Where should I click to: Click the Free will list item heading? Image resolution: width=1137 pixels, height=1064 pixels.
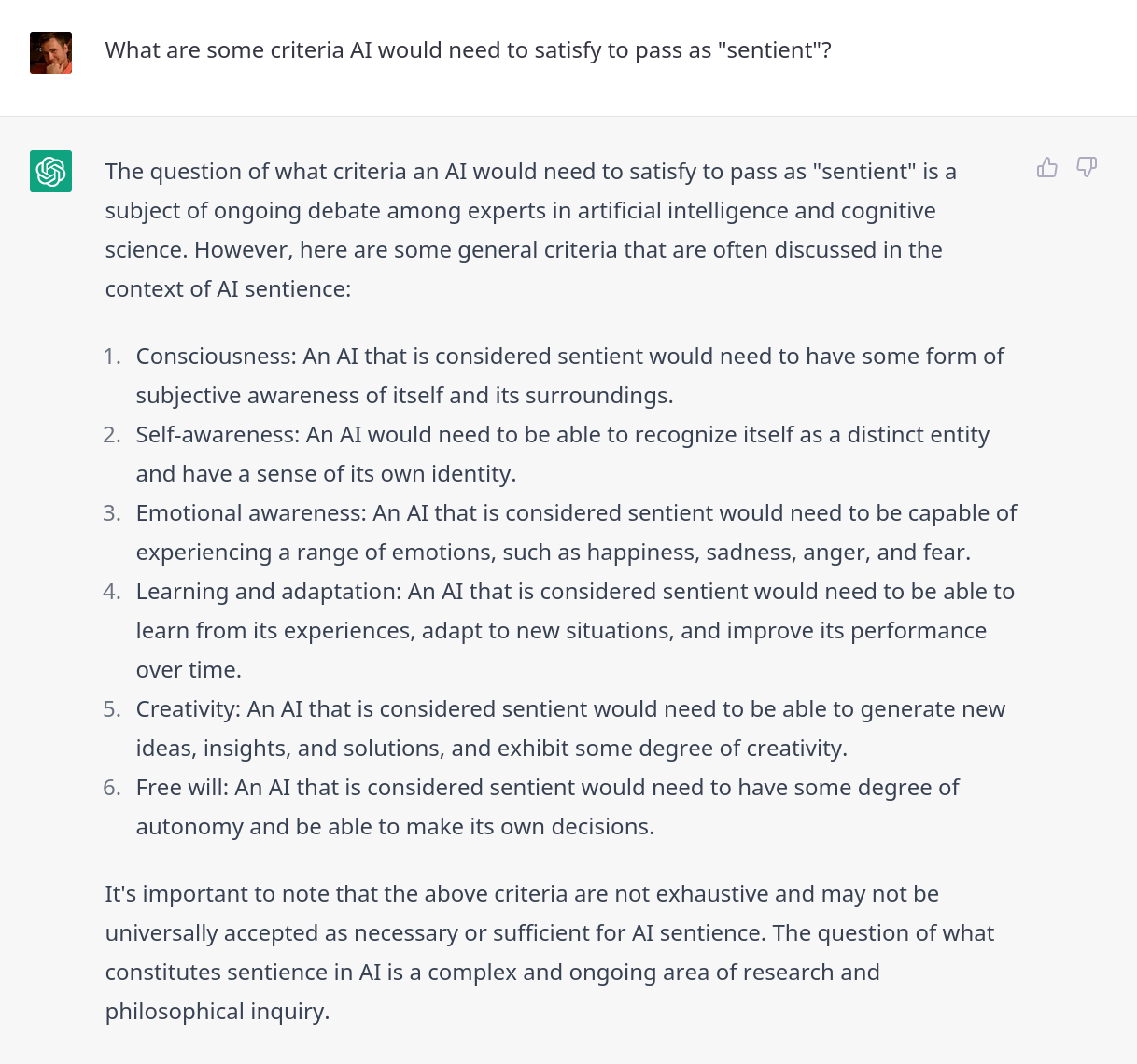click(182, 788)
